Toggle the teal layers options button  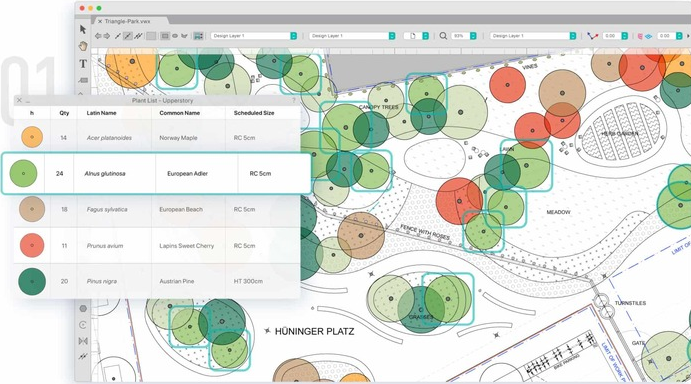click(198, 36)
